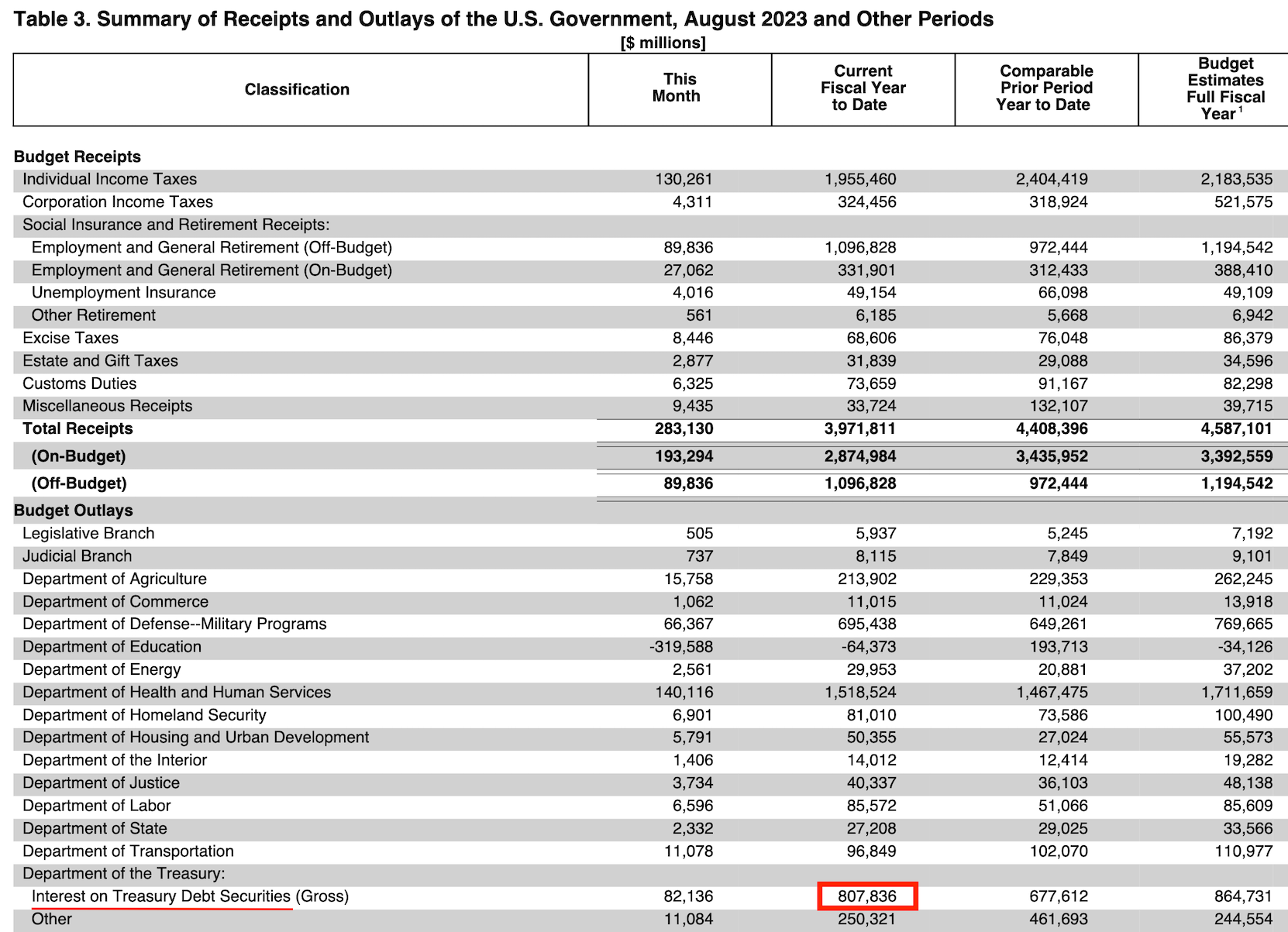1288x932 pixels.
Task: Select the Agriculture prior period value 229,353
Action: 1059,579
